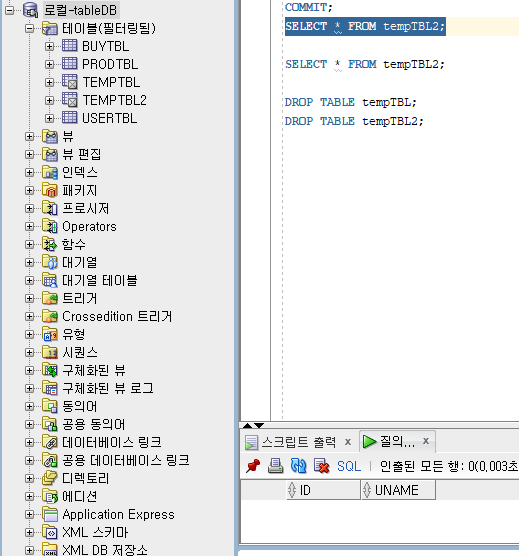Image resolution: width=519 pixels, height=556 pixels.
Task: Click the 함수 functions folder icon
Action: pos(50,244)
